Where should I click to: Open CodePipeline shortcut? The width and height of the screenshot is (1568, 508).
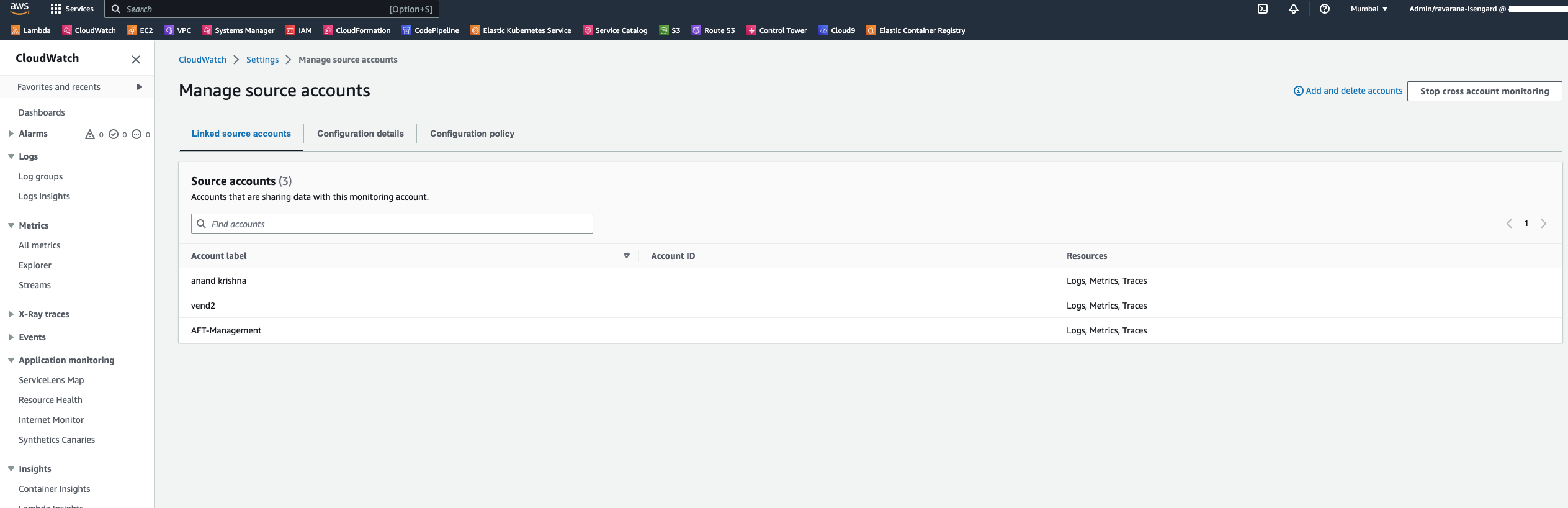pyautogui.click(x=431, y=30)
